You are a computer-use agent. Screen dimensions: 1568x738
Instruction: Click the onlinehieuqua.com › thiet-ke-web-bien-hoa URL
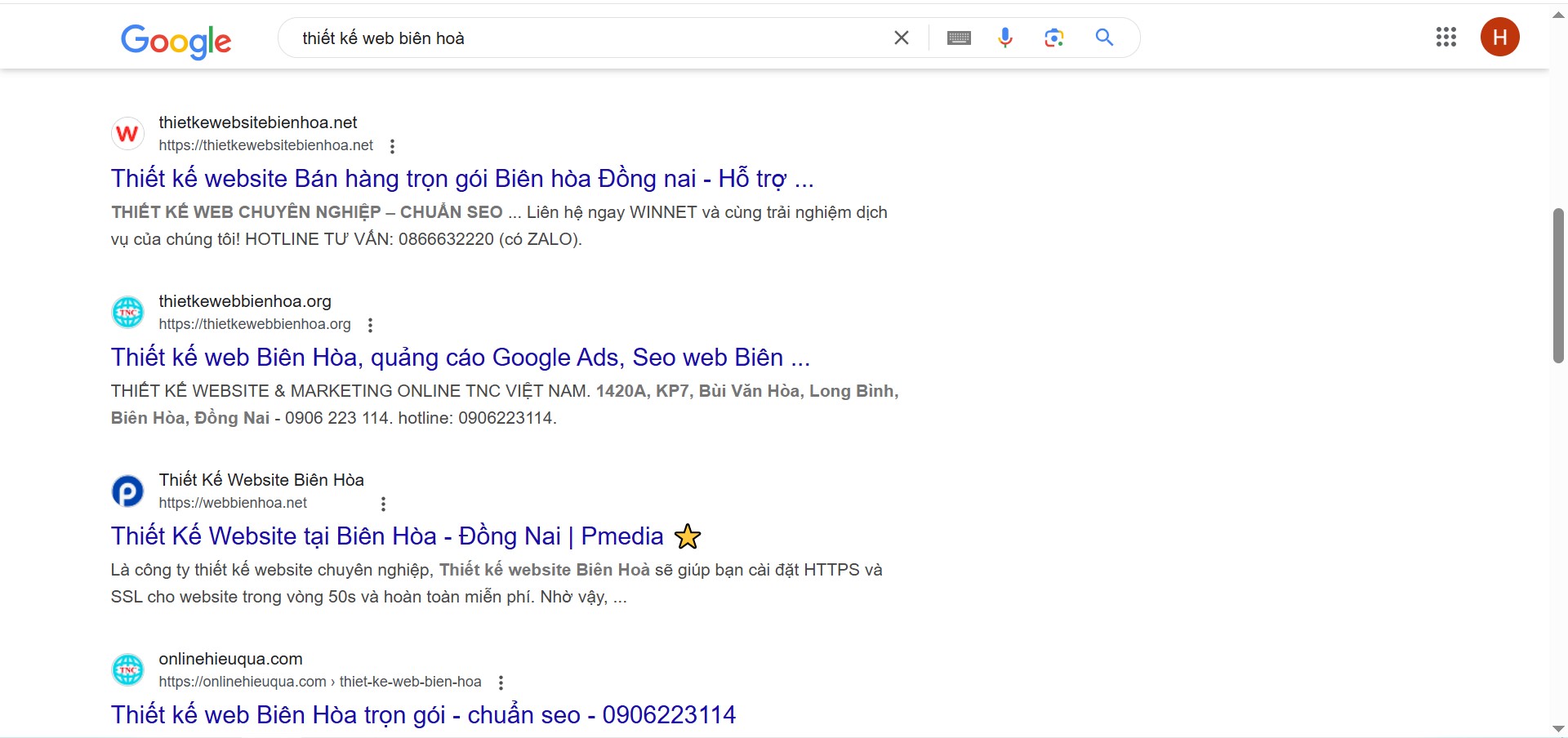320,682
